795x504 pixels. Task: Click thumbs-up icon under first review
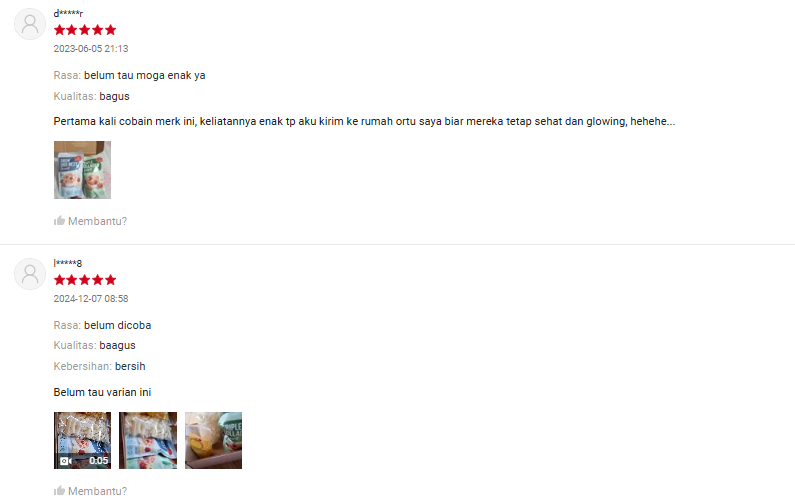click(x=59, y=221)
